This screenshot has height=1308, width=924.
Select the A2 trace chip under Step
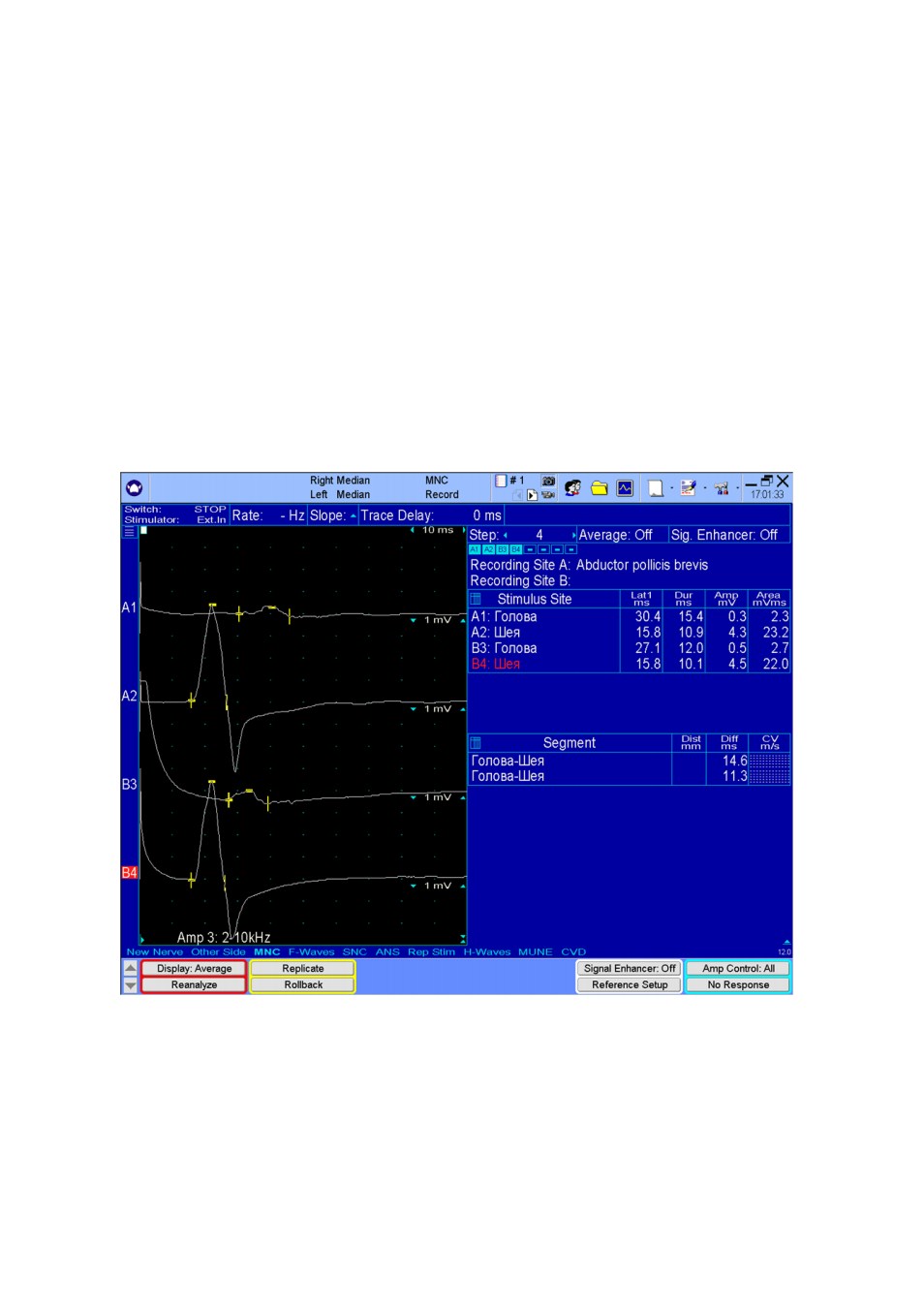pos(488,549)
